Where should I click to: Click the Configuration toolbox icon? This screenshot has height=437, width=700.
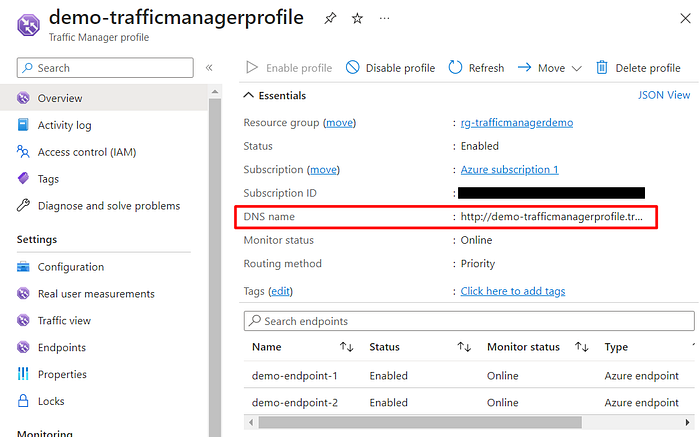tap(23, 267)
